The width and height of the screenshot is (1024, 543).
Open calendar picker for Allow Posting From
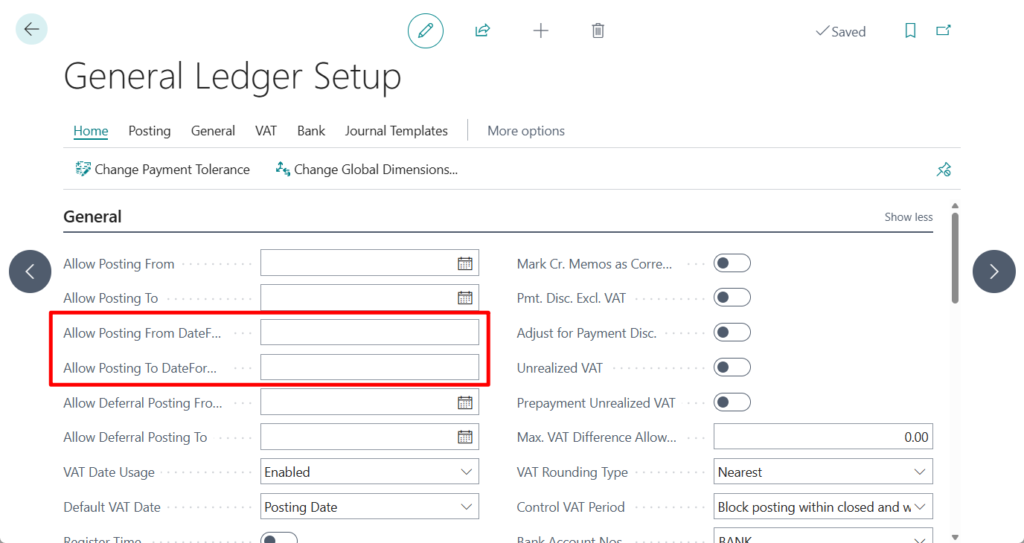[x=465, y=264]
